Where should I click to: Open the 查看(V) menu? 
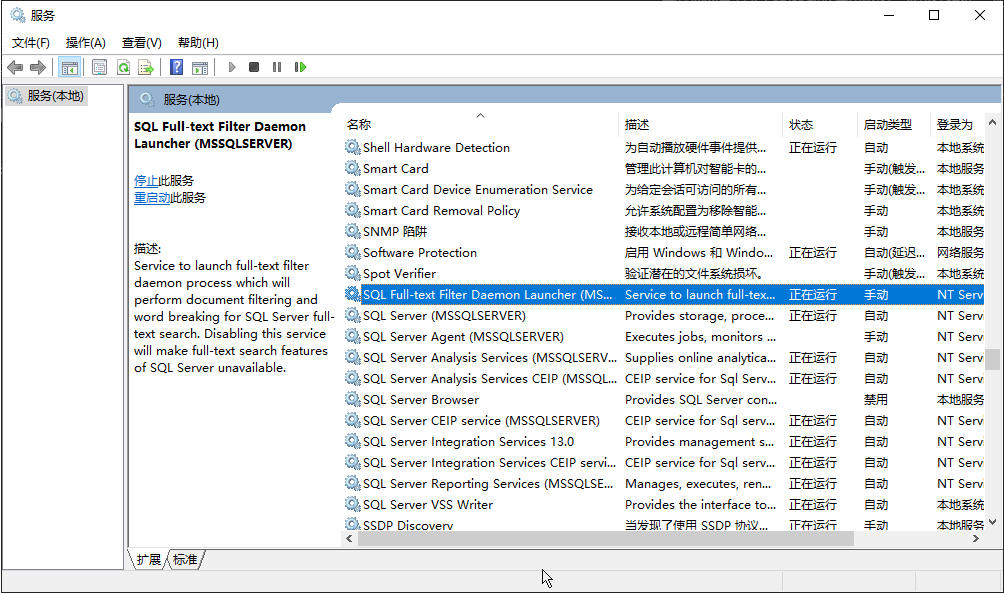pos(142,43)
